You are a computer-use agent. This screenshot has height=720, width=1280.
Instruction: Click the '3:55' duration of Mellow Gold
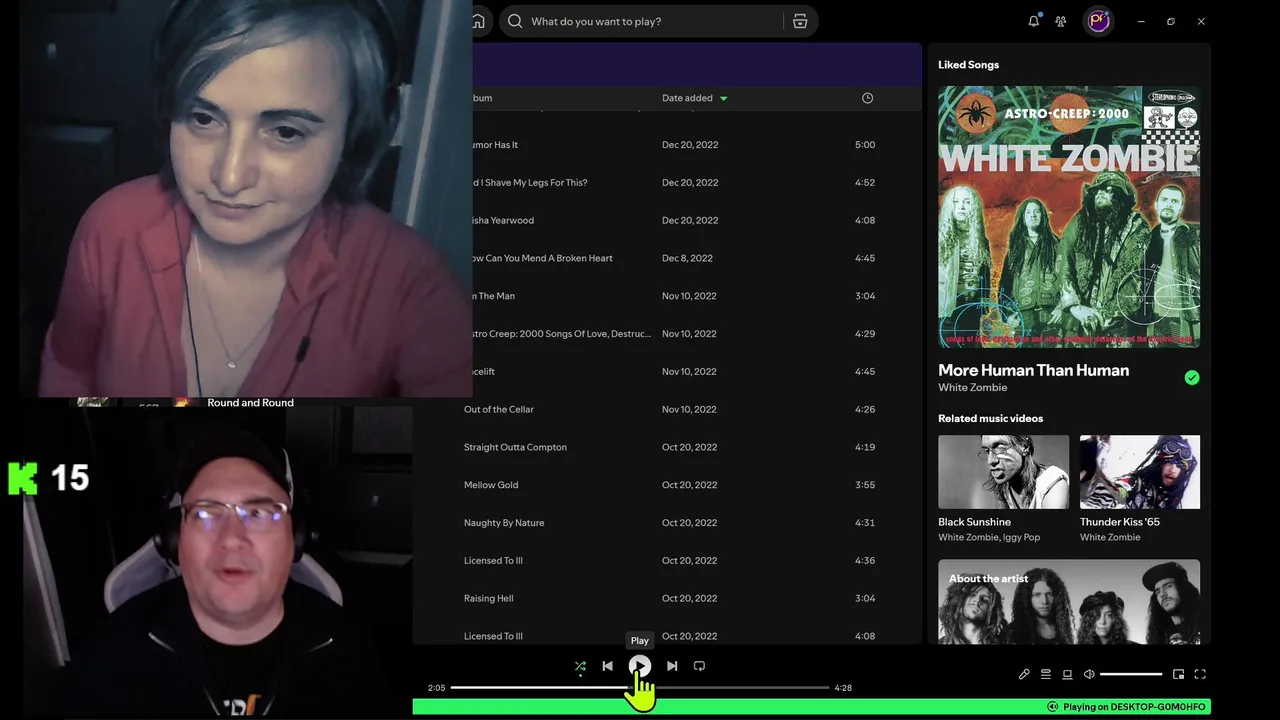click(x=865, y=485)
